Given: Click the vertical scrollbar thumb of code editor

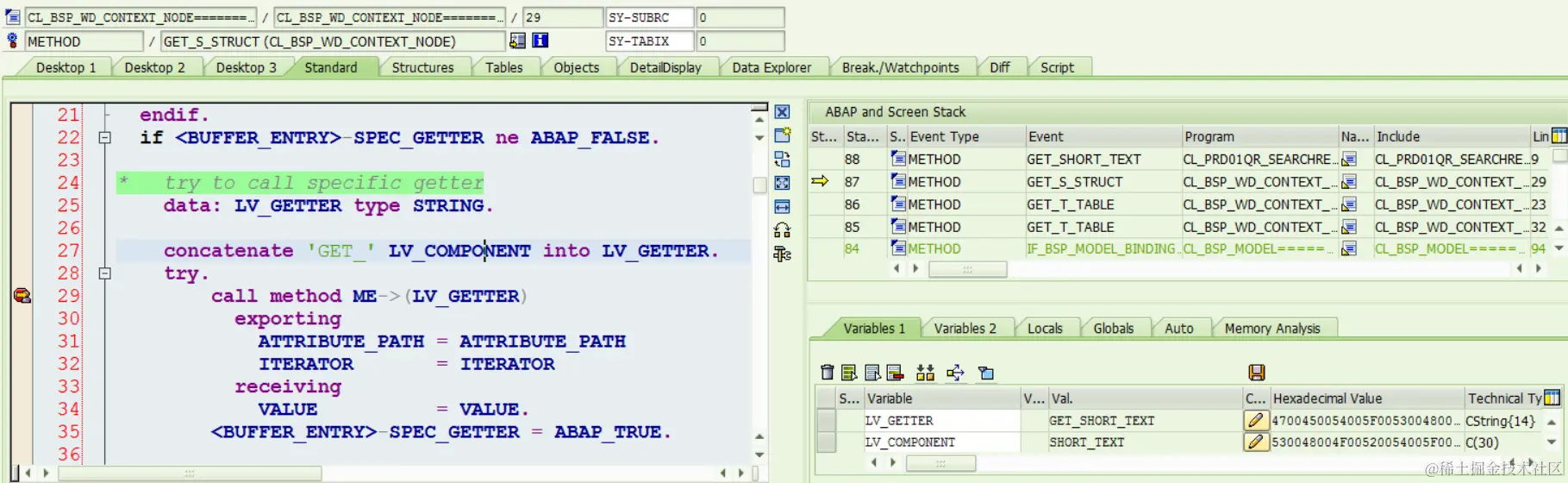Looking at the screenshot, I should (x=759, y=185).
